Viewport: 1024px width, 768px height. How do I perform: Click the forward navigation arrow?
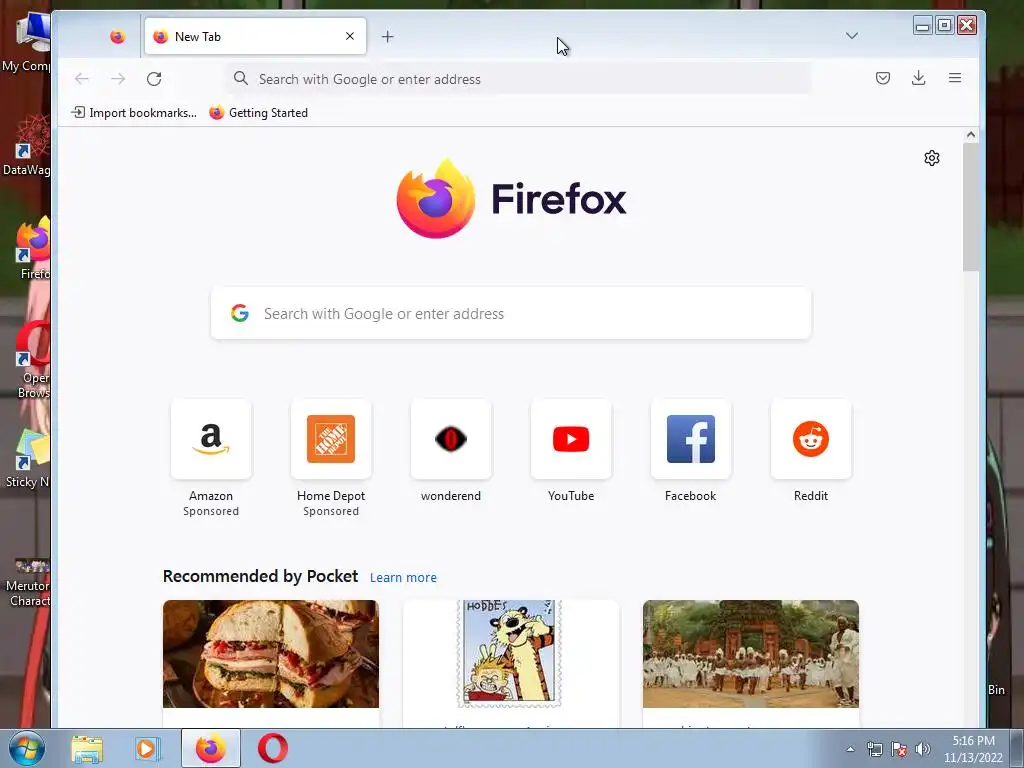point(118,79)
